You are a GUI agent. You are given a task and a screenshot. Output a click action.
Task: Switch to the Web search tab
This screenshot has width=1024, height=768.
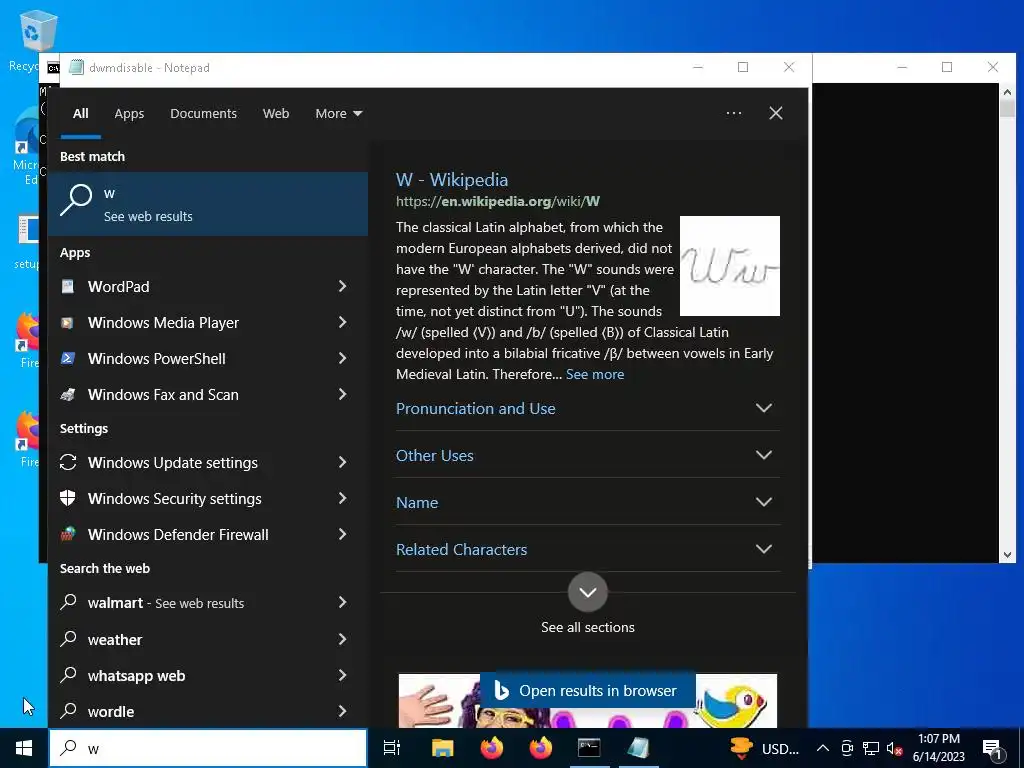[x=276, y=113]
